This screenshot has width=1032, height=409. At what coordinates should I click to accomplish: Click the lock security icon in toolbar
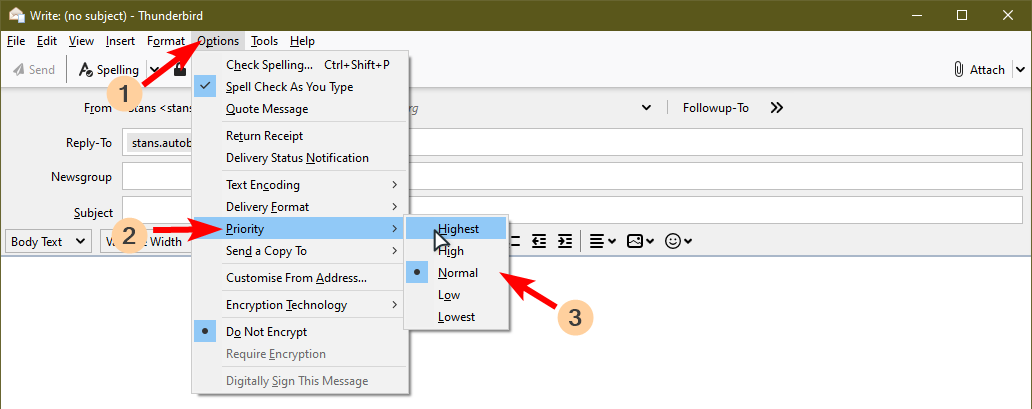(x=179, y=69)
